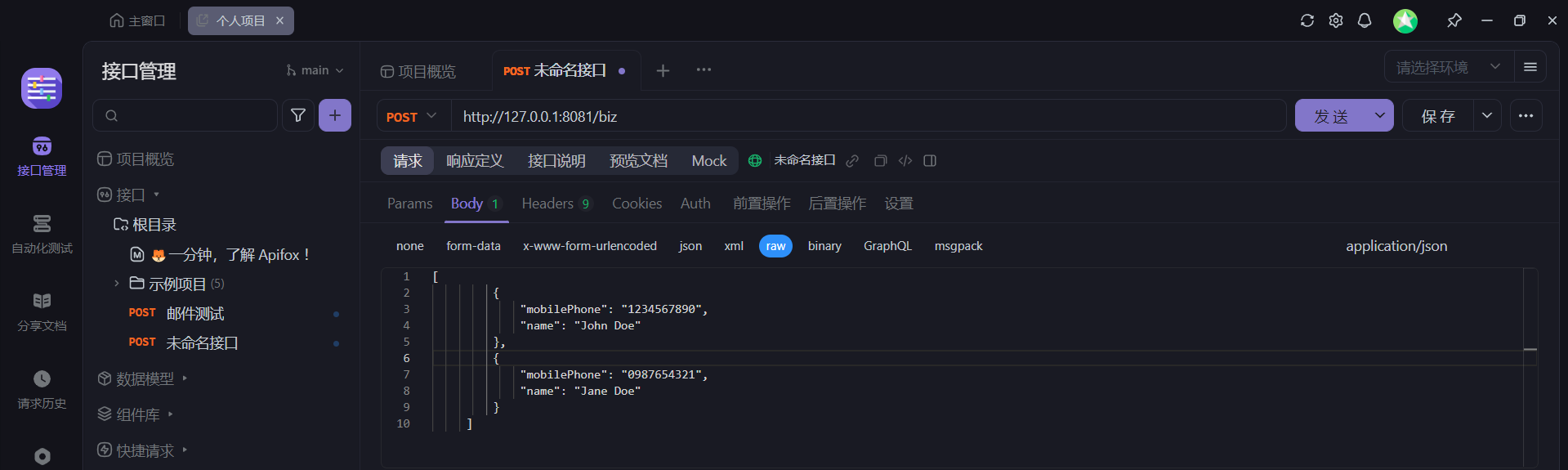
Task: Click 主窗口 home tab
Action: [137, 20]
